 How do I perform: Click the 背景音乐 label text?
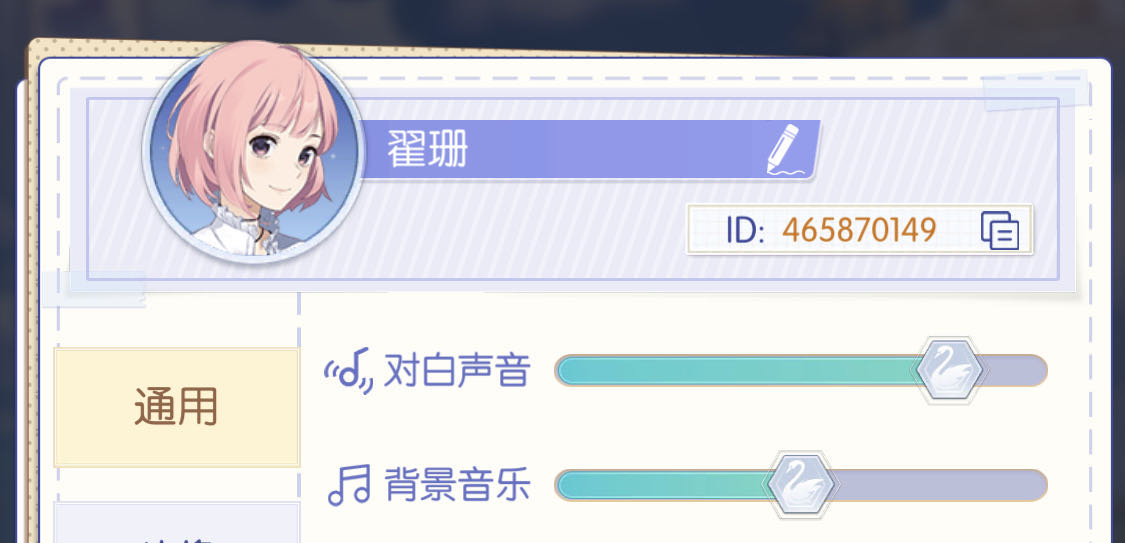457,485
